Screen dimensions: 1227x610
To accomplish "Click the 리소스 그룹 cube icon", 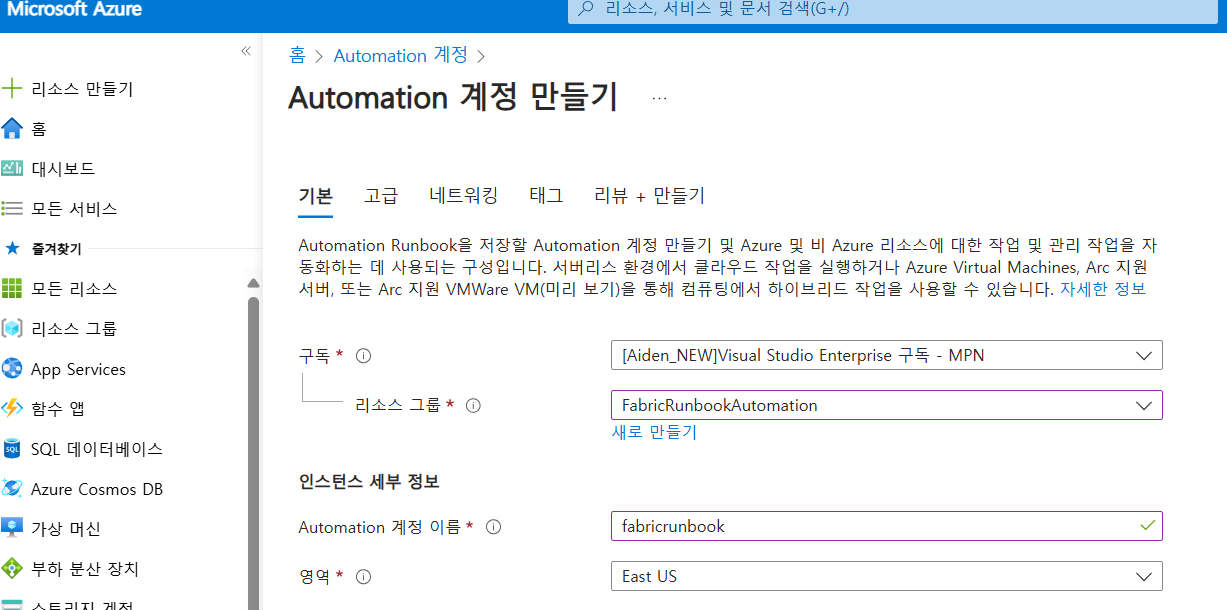I will pyautogui.click(x=12, y=329).
